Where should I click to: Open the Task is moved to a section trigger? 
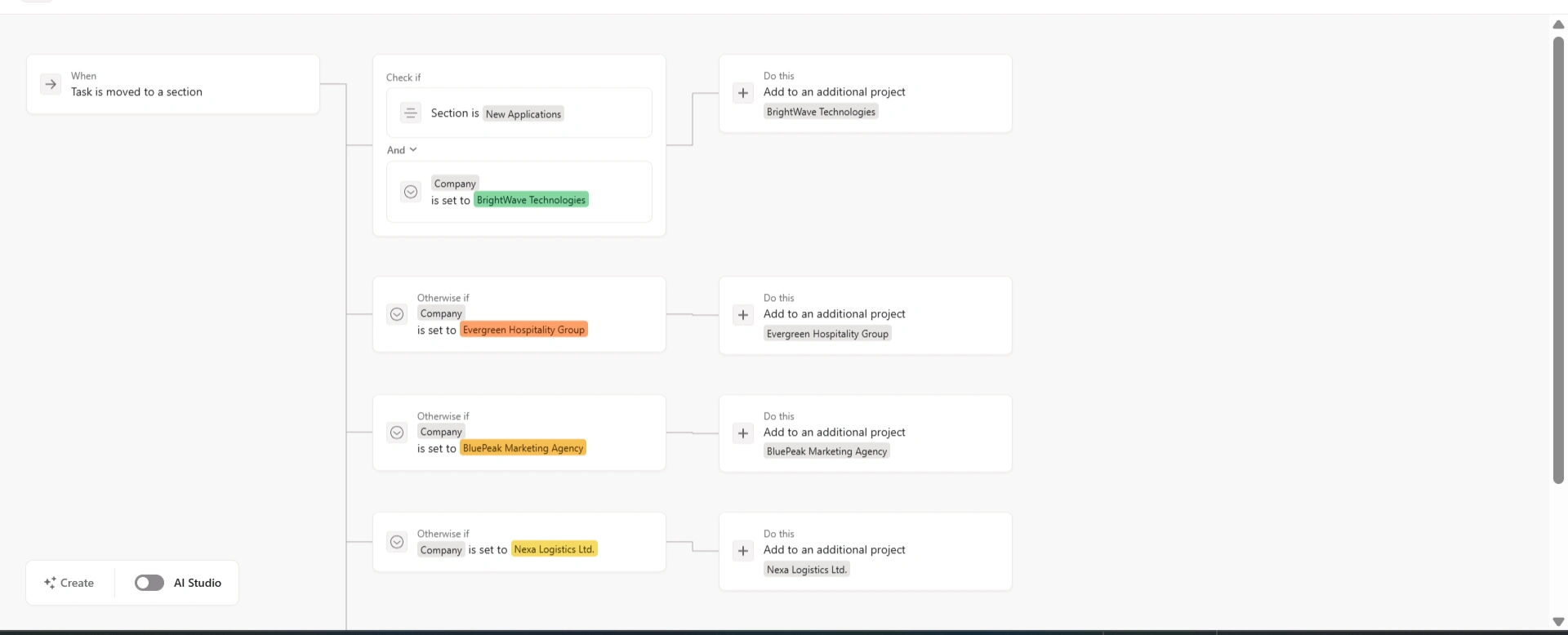(136, 92)
